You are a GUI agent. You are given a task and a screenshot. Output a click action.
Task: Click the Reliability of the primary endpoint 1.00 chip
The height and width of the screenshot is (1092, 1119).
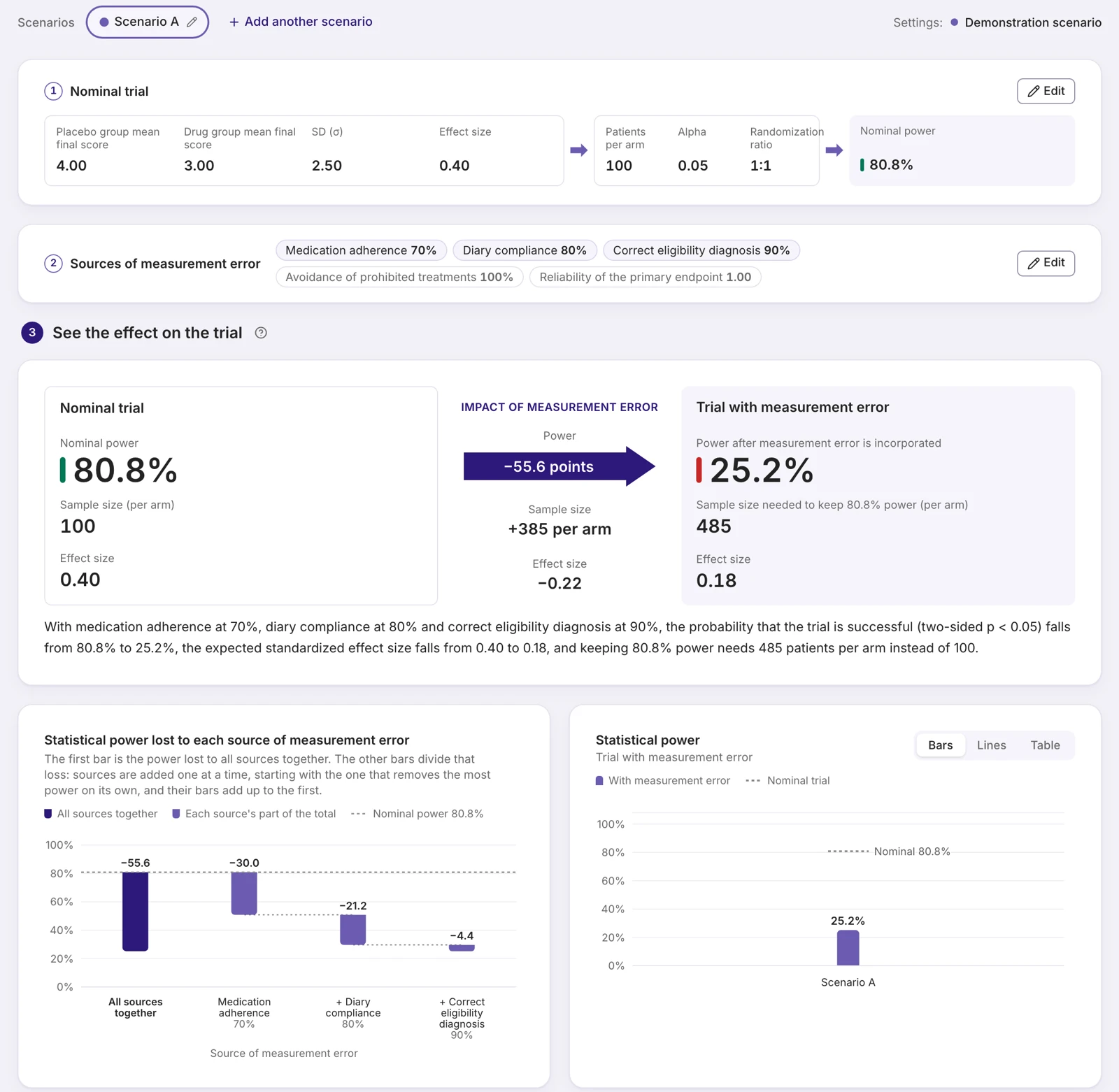coord(645,277)
